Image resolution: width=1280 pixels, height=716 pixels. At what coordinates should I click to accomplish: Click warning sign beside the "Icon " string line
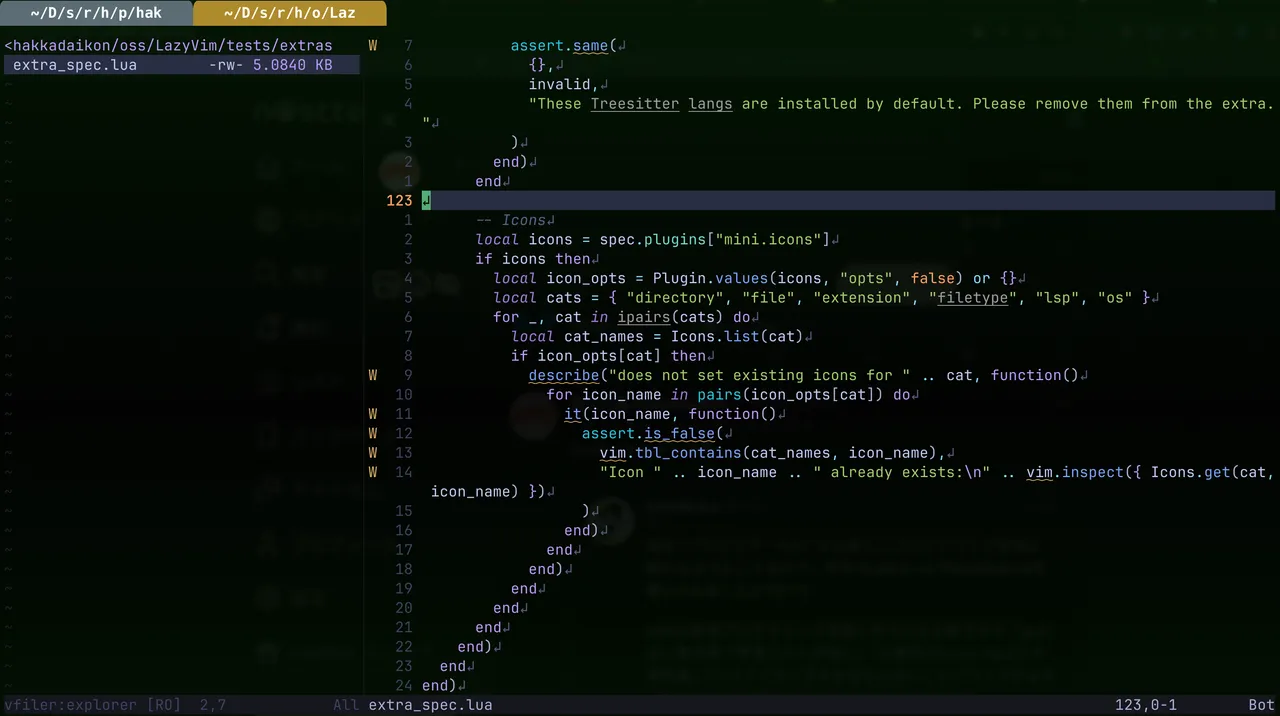tap(373, 472)
